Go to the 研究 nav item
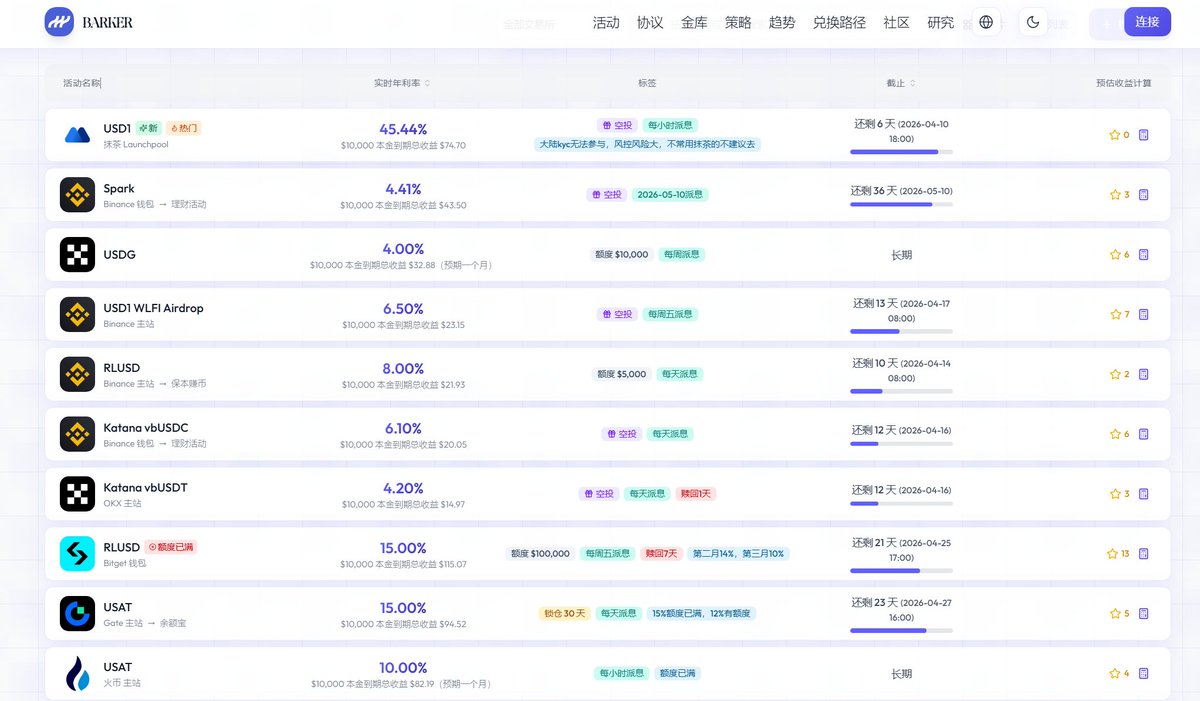The width and height of the screenshot is (1200, 701). click(941, 22)
